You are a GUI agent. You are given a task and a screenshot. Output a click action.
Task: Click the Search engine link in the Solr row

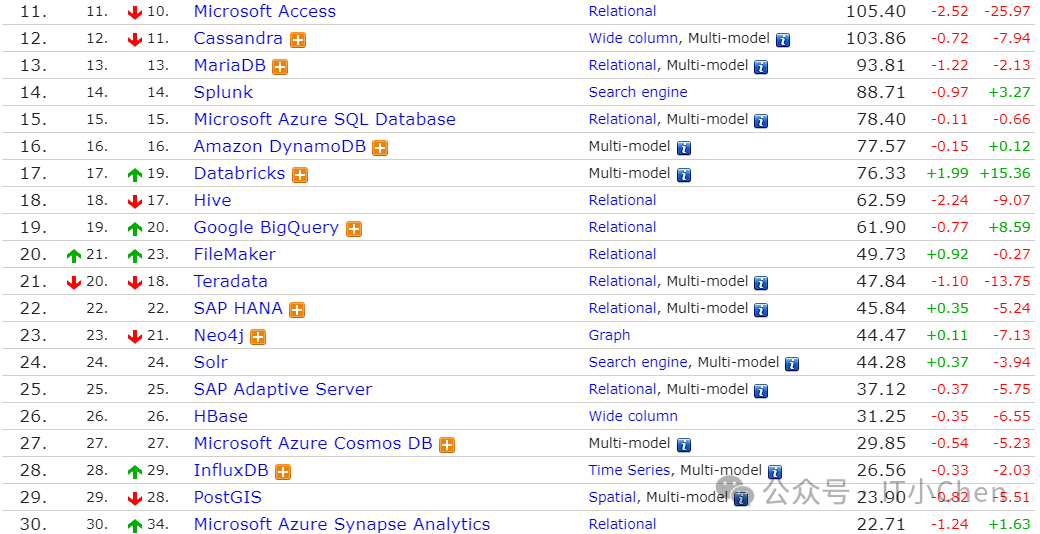pos(638,362)
